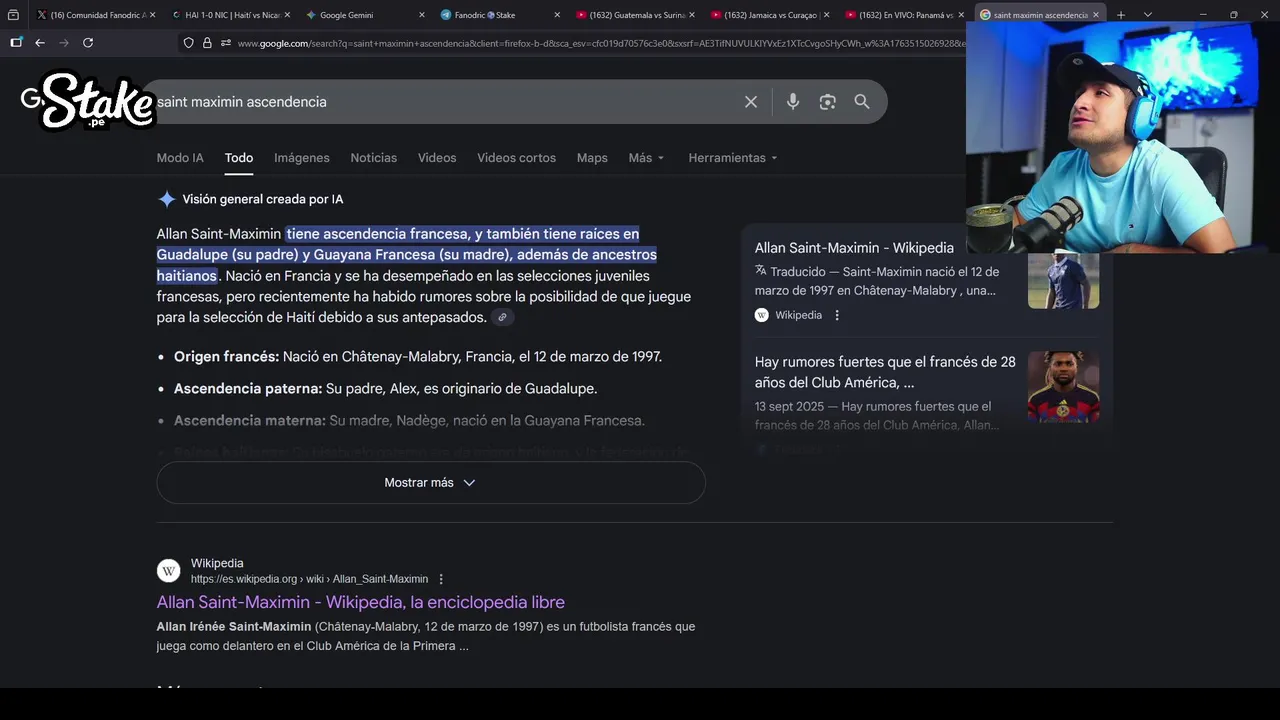The width and height of the screenshot is (1280, 720).
Task: Close the 'Jamaica vs Curaçao' tab
Action: click(826, 15)
